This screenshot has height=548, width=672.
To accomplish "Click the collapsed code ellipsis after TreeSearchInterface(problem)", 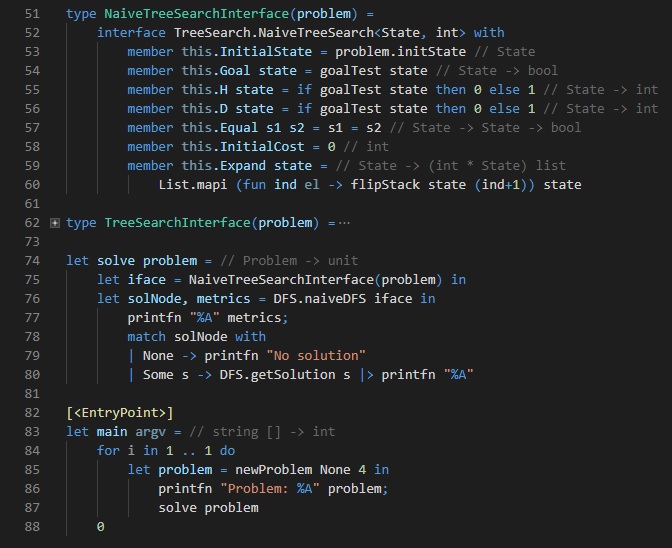I will (x=344, y=222).
